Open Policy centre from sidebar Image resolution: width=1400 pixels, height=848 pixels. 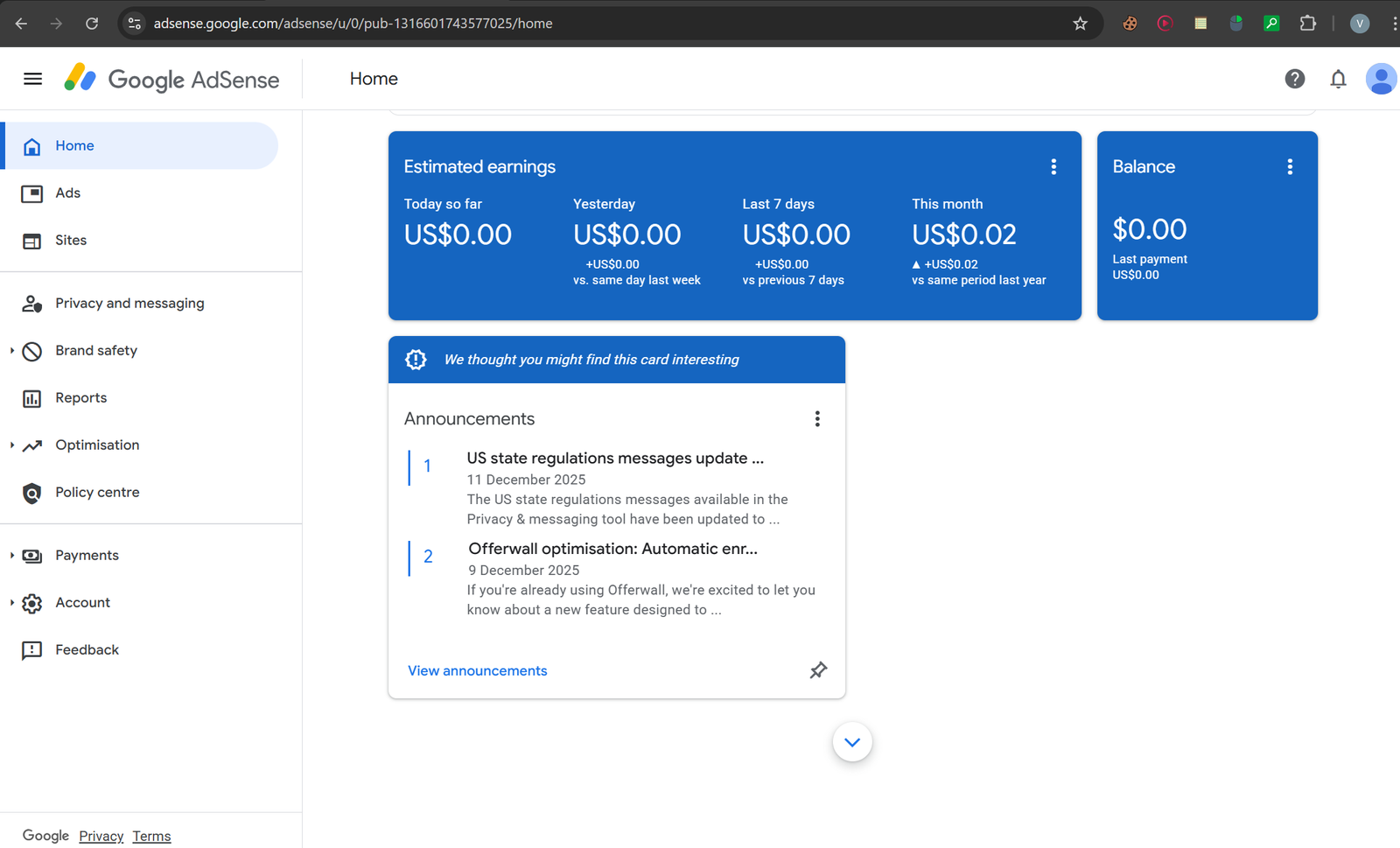tap(97, 493)
